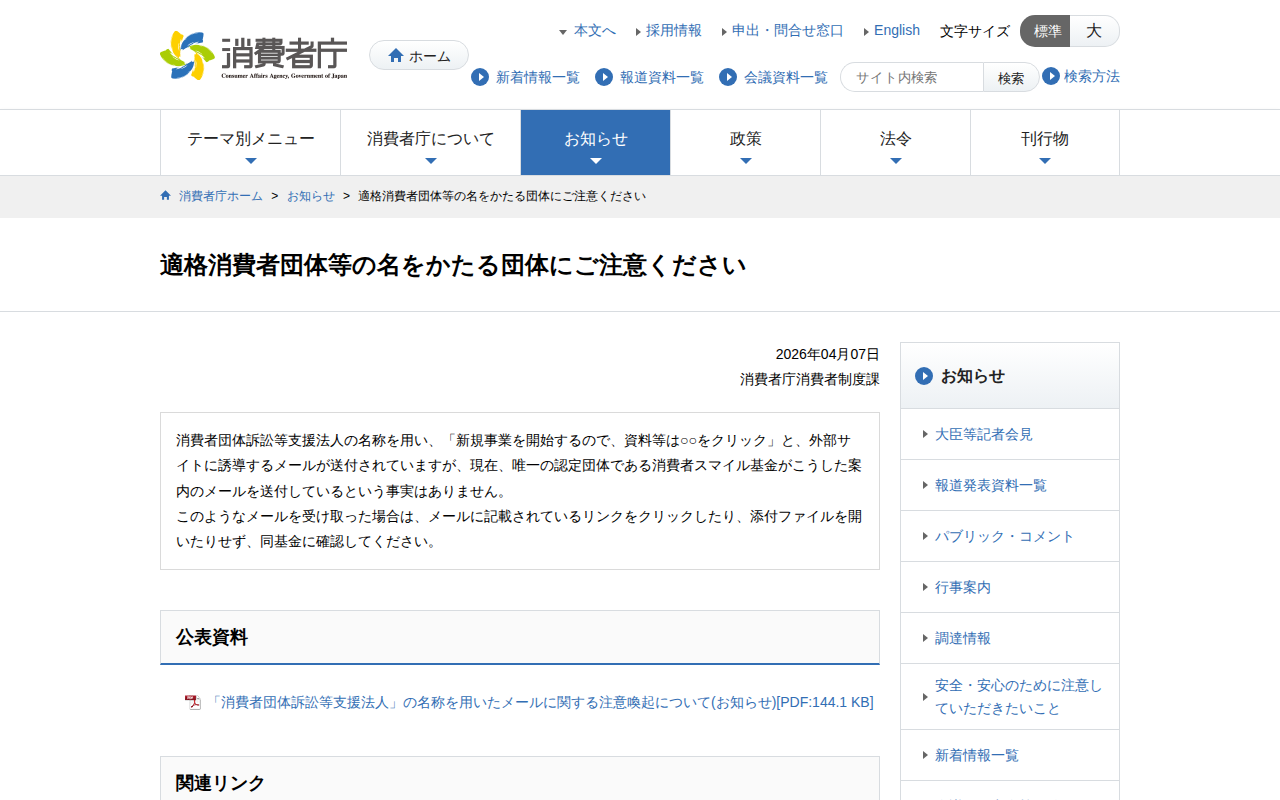Screen dimensions: 1280x800
Task: Open the 法令 navigation tab
Action: pos(895,142)
